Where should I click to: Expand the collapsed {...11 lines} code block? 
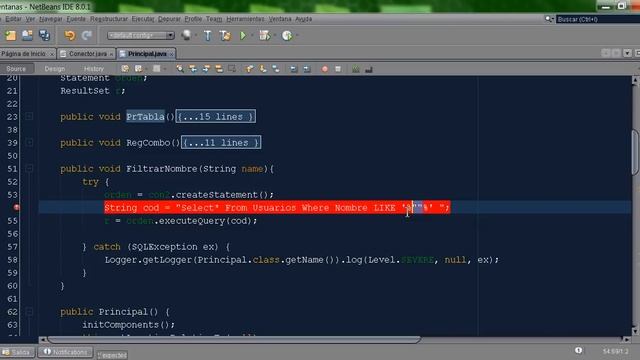(x=221, y=142)
